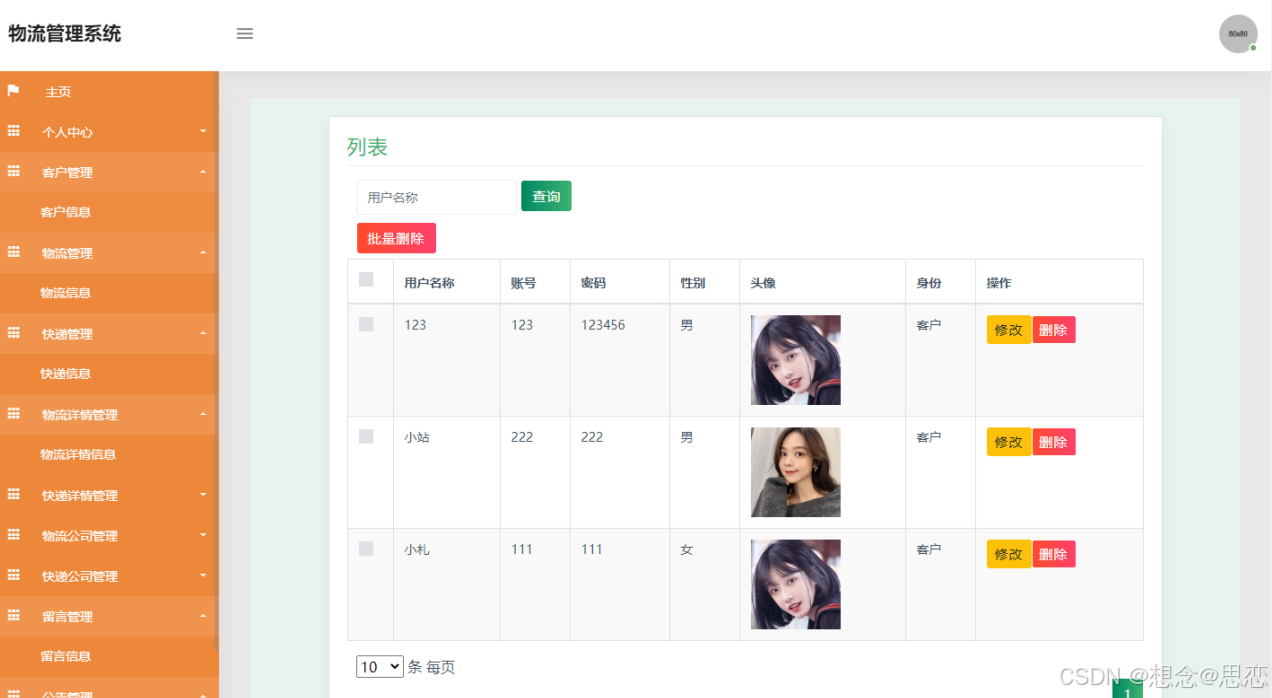Go to 主页 in the sidebar

(58, 92)
